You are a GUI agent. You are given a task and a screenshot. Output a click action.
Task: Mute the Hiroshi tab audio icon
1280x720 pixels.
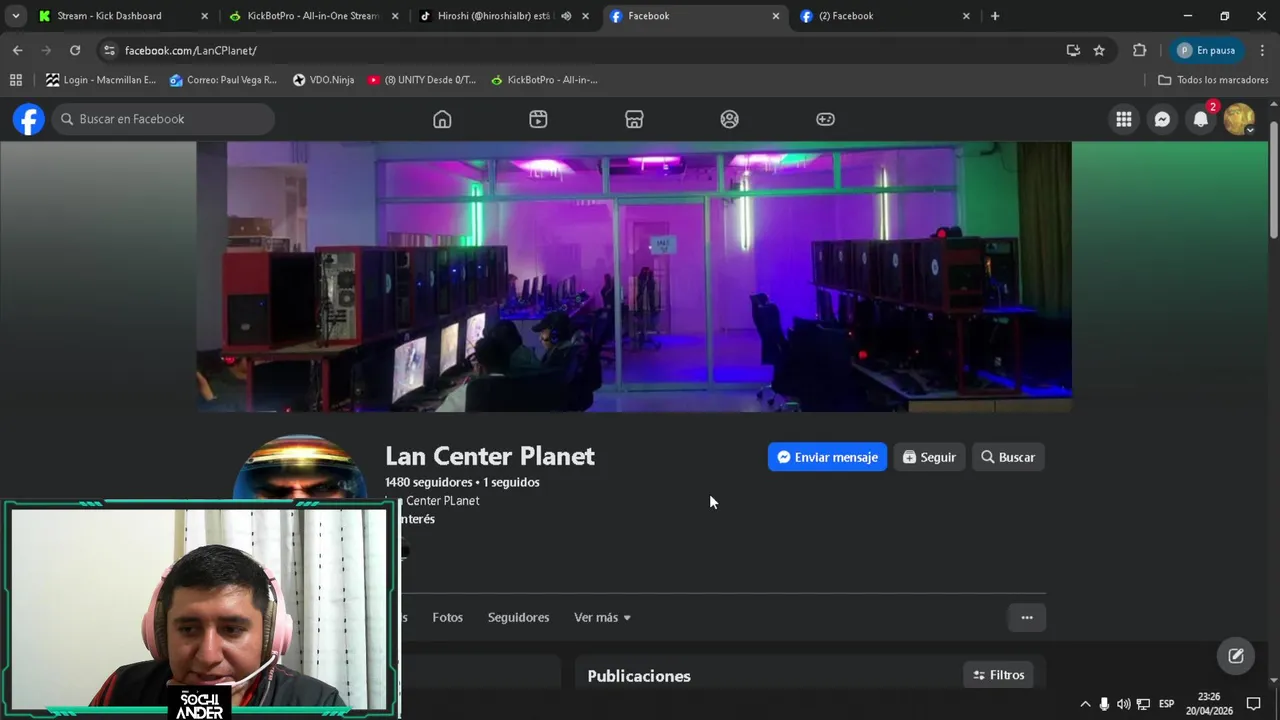pos(566,16)
